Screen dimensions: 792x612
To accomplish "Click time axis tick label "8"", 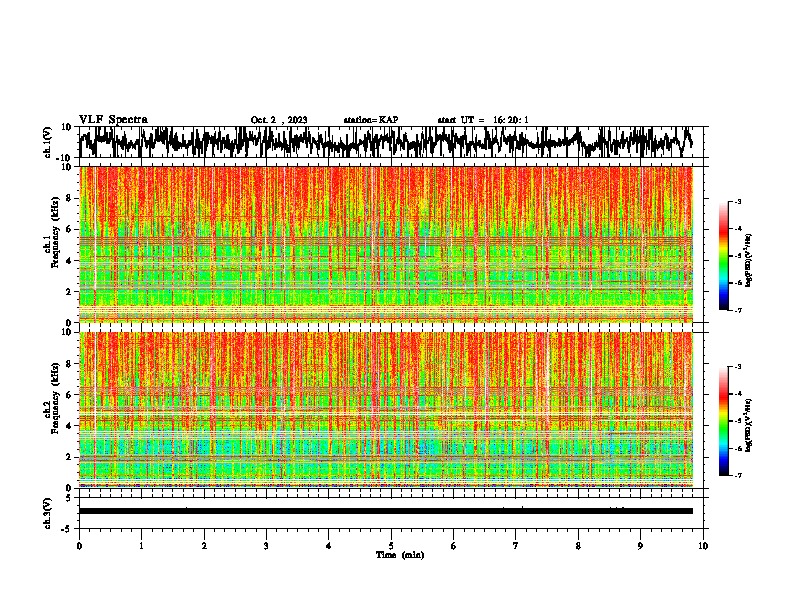I will [578, 546].
